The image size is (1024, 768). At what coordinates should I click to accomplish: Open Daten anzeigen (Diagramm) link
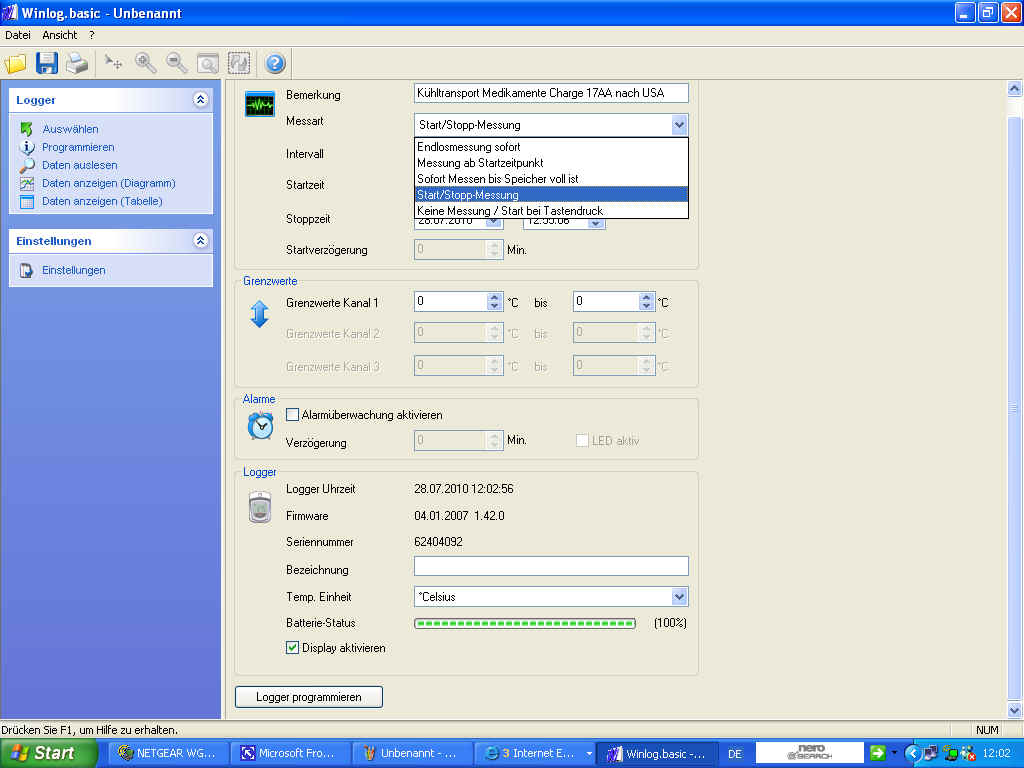tap(109, 184)
